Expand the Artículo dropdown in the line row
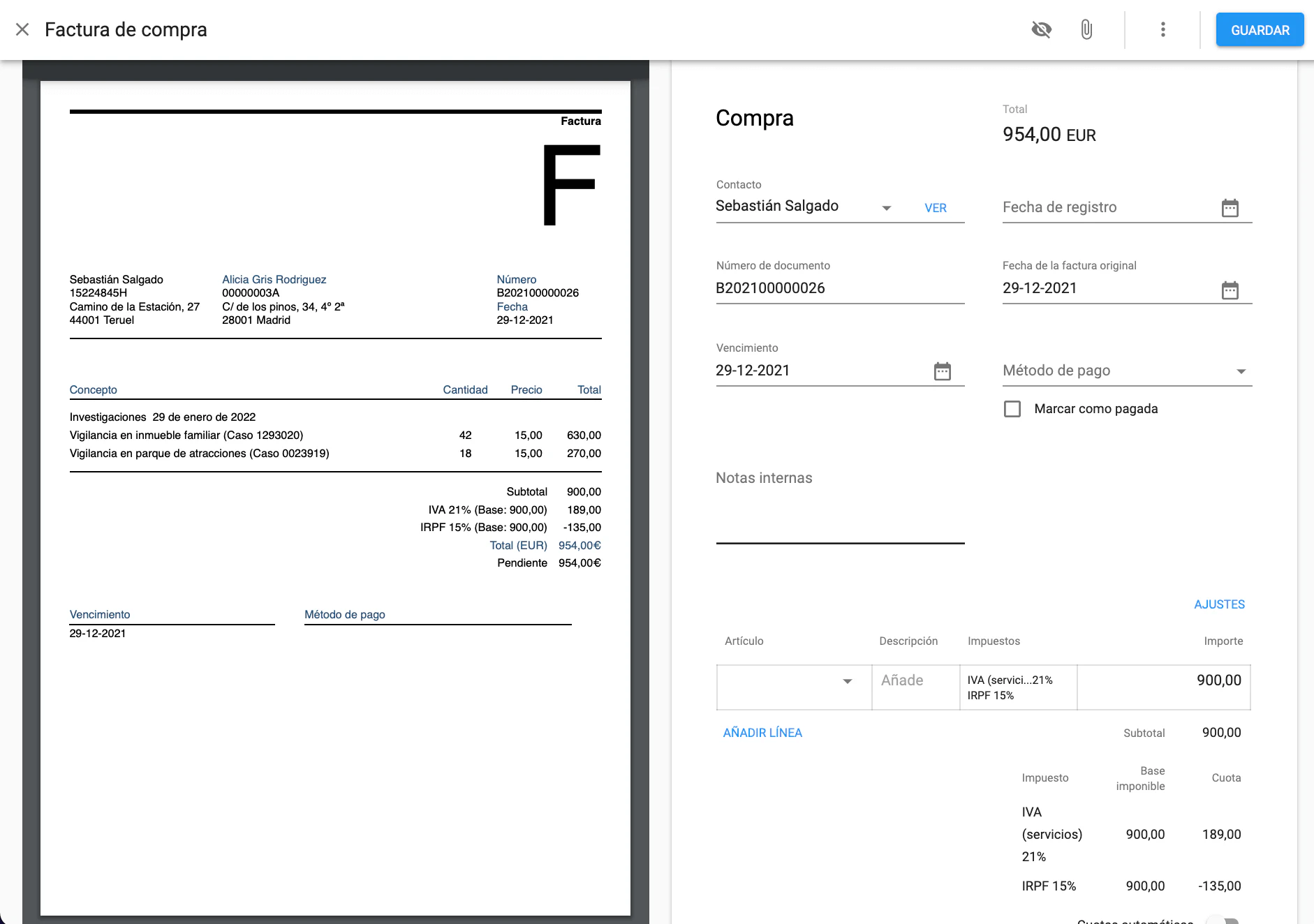 (847, 681)
